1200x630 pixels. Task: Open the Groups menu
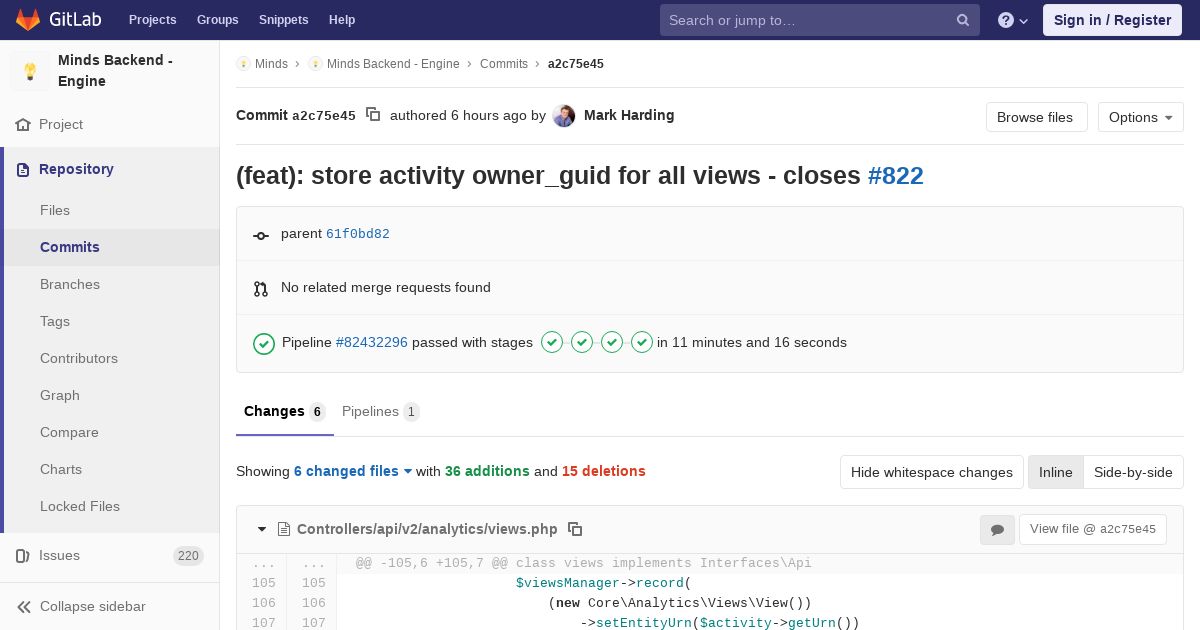point(218,20)
